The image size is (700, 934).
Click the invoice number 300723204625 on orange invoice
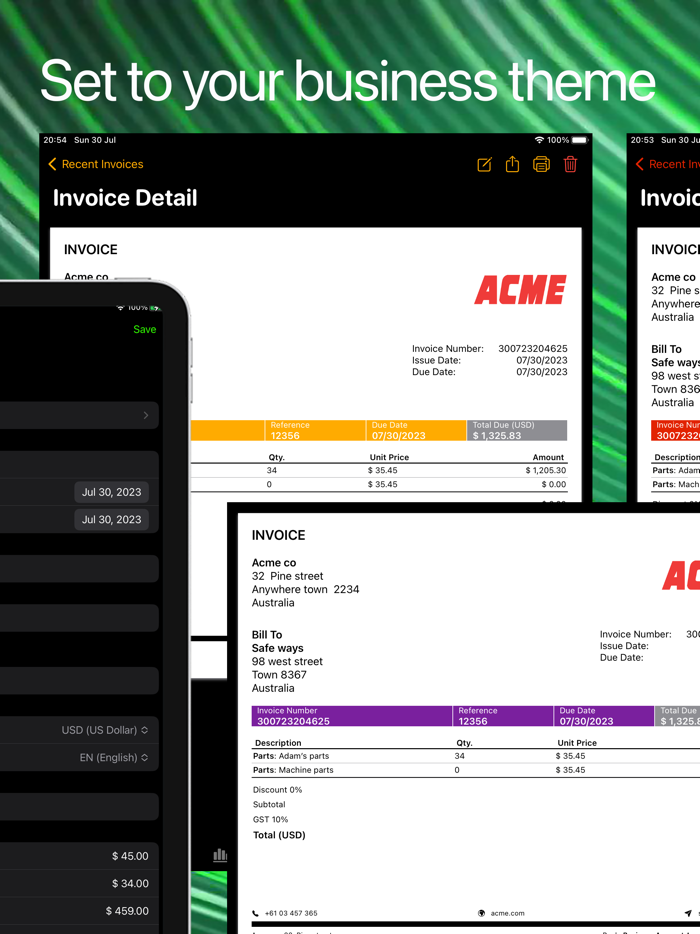(x=533, y=348)
